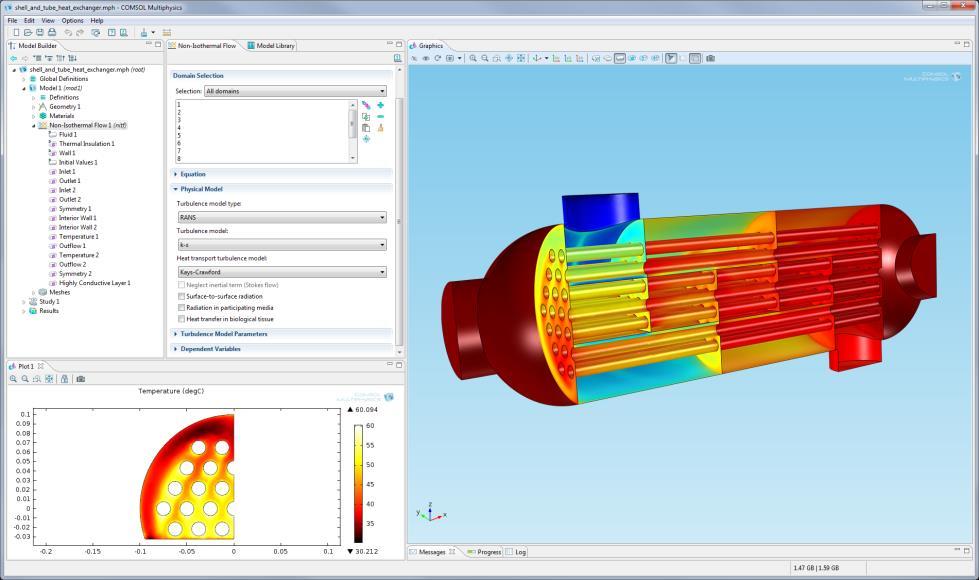Click the Redo icon in main toolbar
Viewport: 979px width, 580px height.
(80, 32)
